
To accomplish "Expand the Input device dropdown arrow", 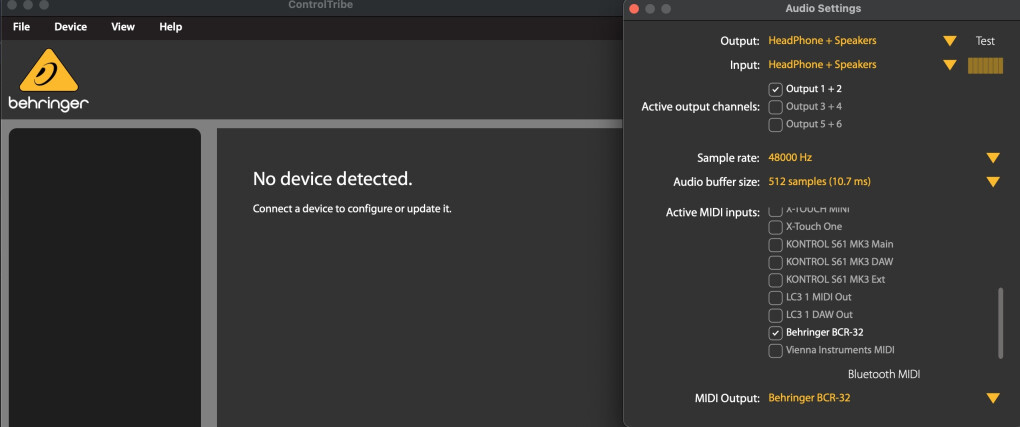I will [x=950, y=65].
